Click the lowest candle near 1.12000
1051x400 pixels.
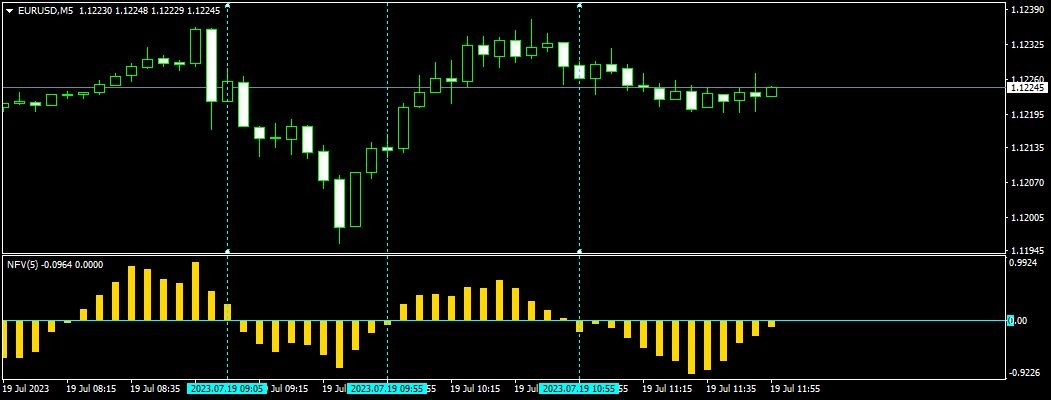click(x=340, y=205)
